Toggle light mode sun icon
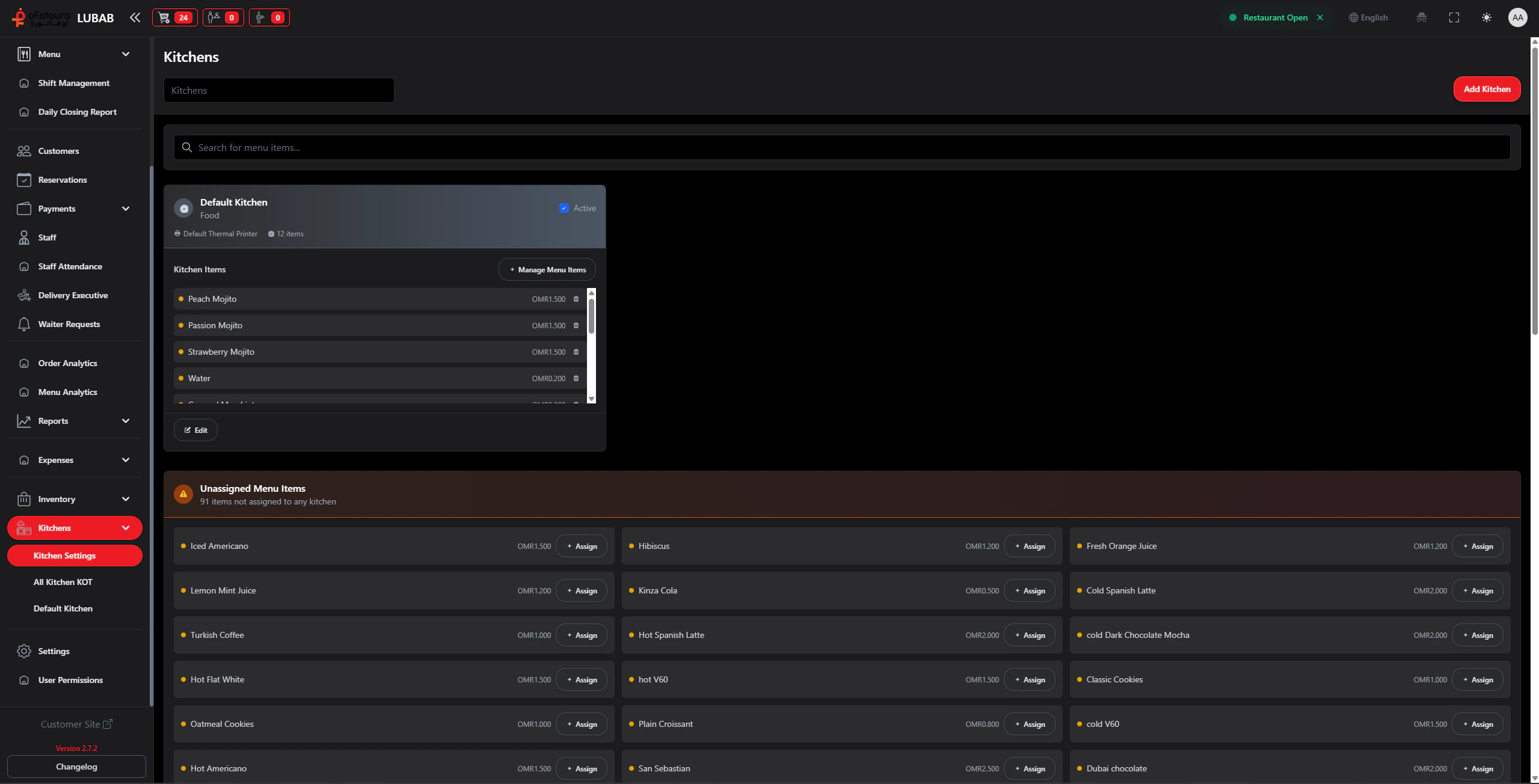The width and height of the screenshot is (1539, 784). point(1486,17)
